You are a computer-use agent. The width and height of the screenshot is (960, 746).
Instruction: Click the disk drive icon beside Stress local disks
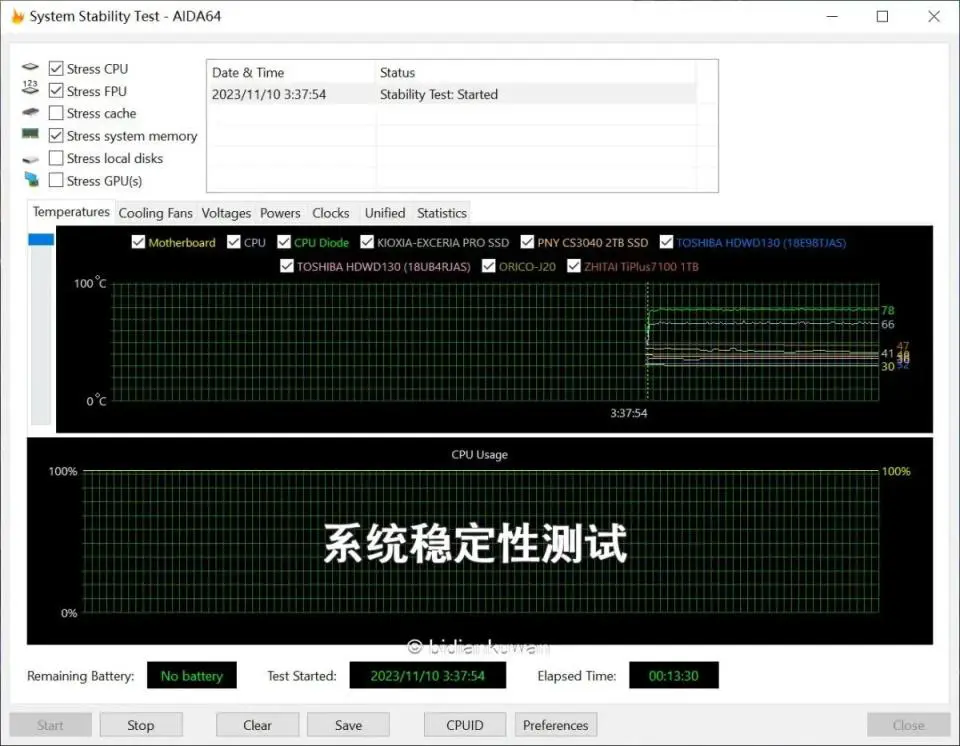pos(30,159)
